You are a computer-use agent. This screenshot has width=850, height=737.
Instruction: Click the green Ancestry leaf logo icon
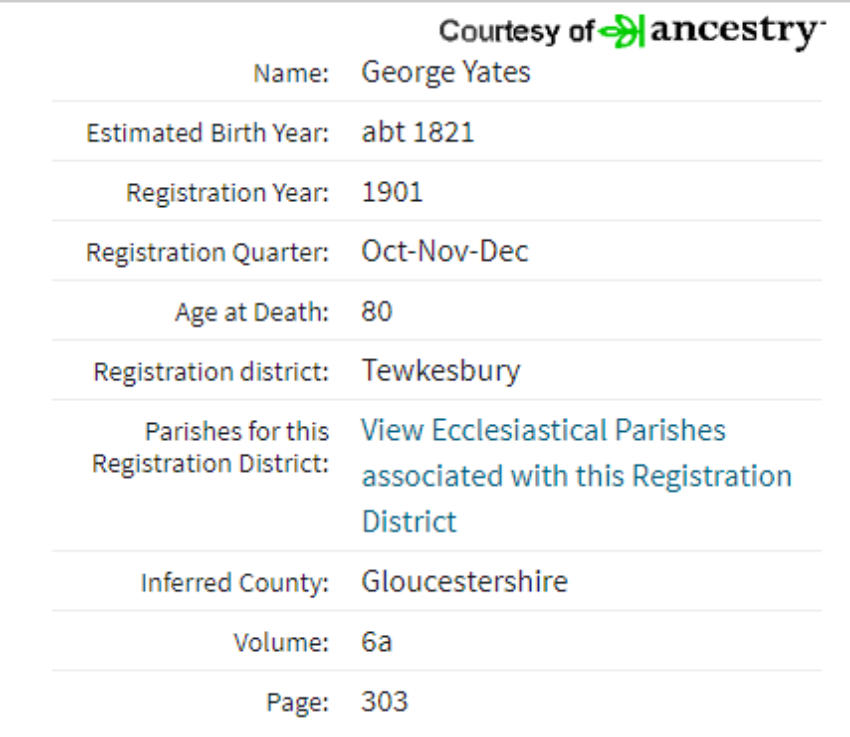(622, 31)
